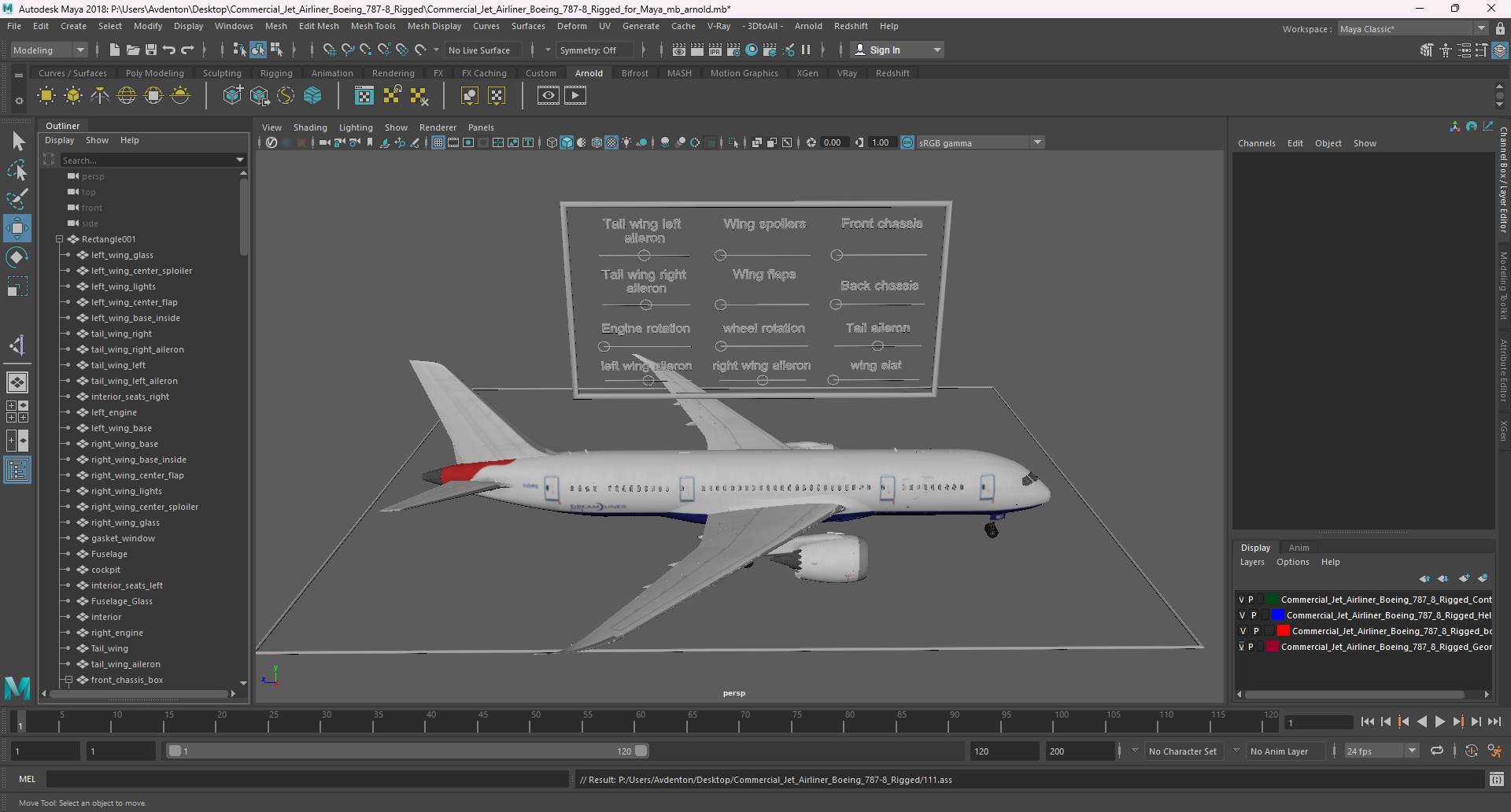This screenshot has width=1511, height=812.
Task: Save the scene with the floppy disk icon
Action: pyautogui.click(x=150, y=50)
